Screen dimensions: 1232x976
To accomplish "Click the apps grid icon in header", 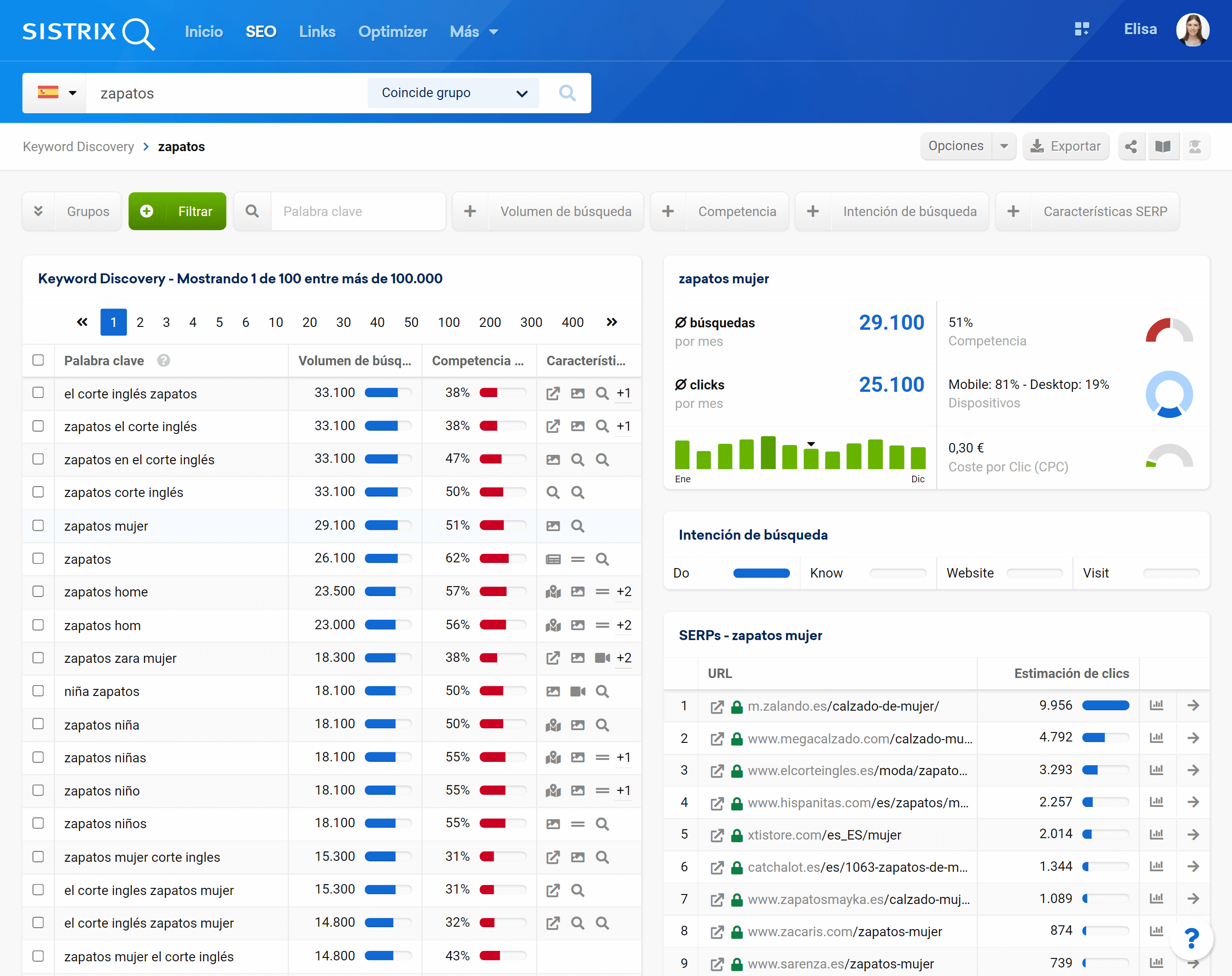I will click(x=1081, y=29).
